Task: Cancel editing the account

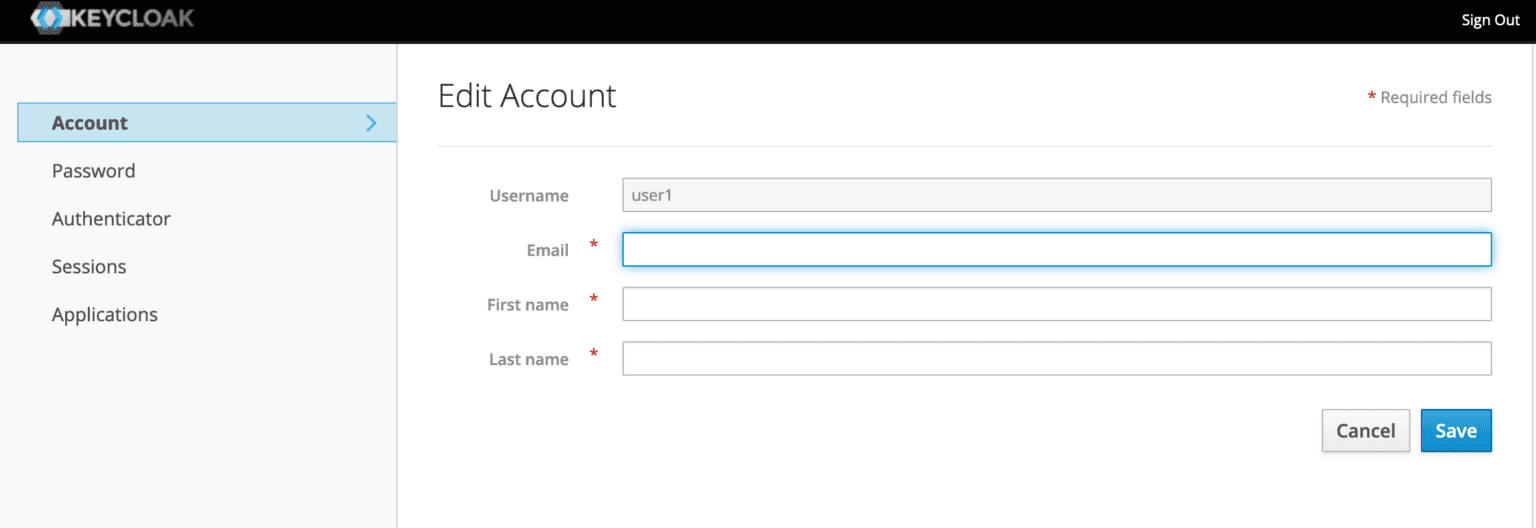Action: pyautogui.click(x=1366, y=430)
